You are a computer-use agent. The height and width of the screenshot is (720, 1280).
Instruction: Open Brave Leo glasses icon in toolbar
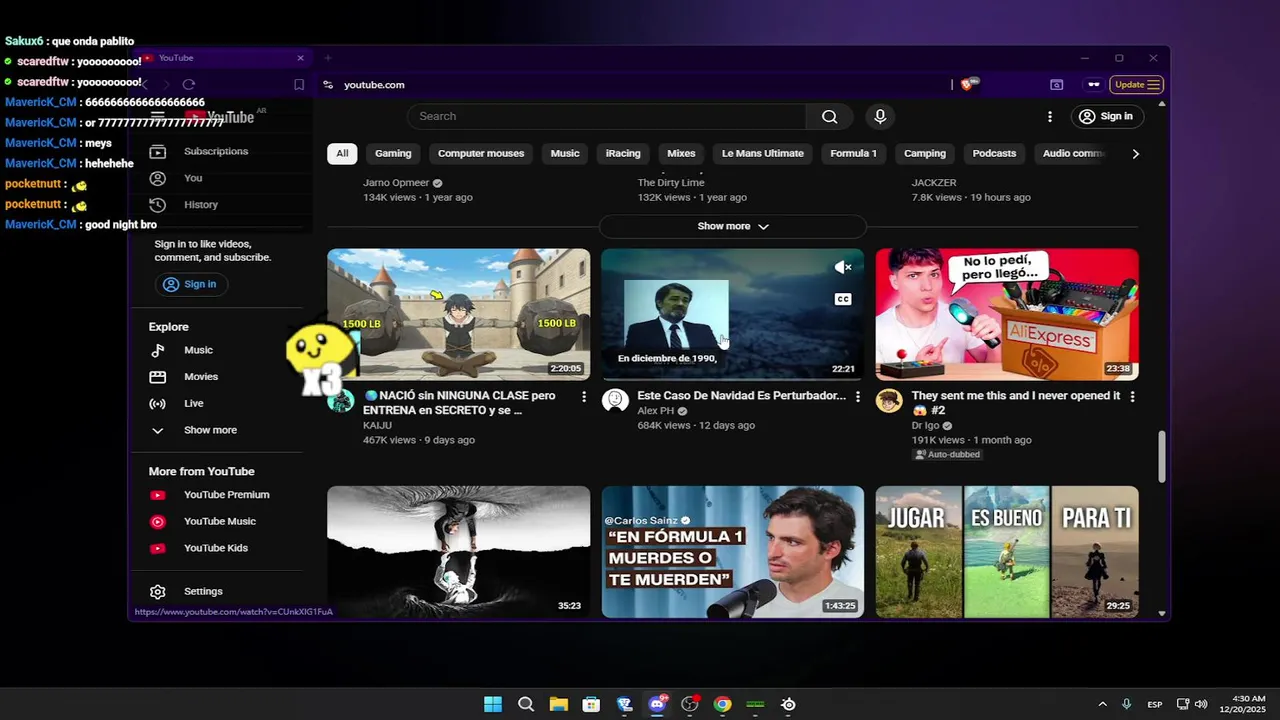pos(1094,85)
